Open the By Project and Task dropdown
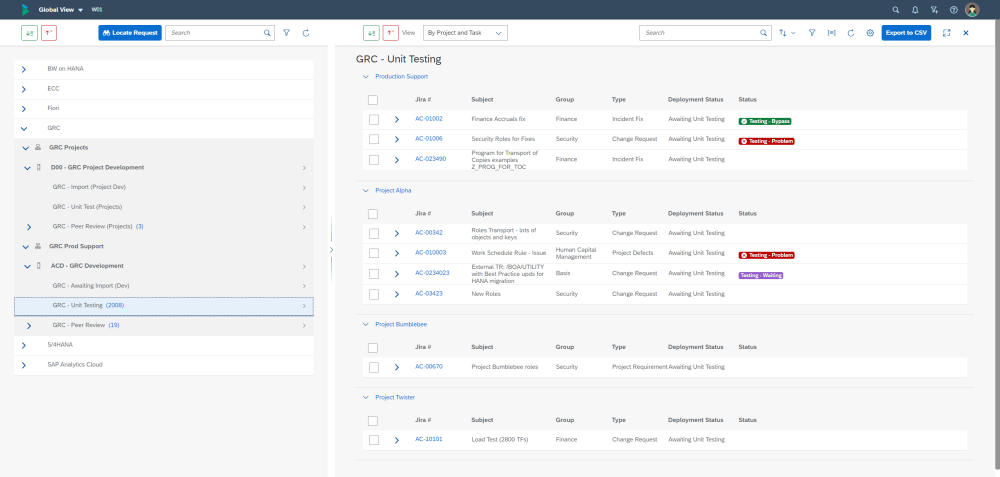 tap(465, 33)
